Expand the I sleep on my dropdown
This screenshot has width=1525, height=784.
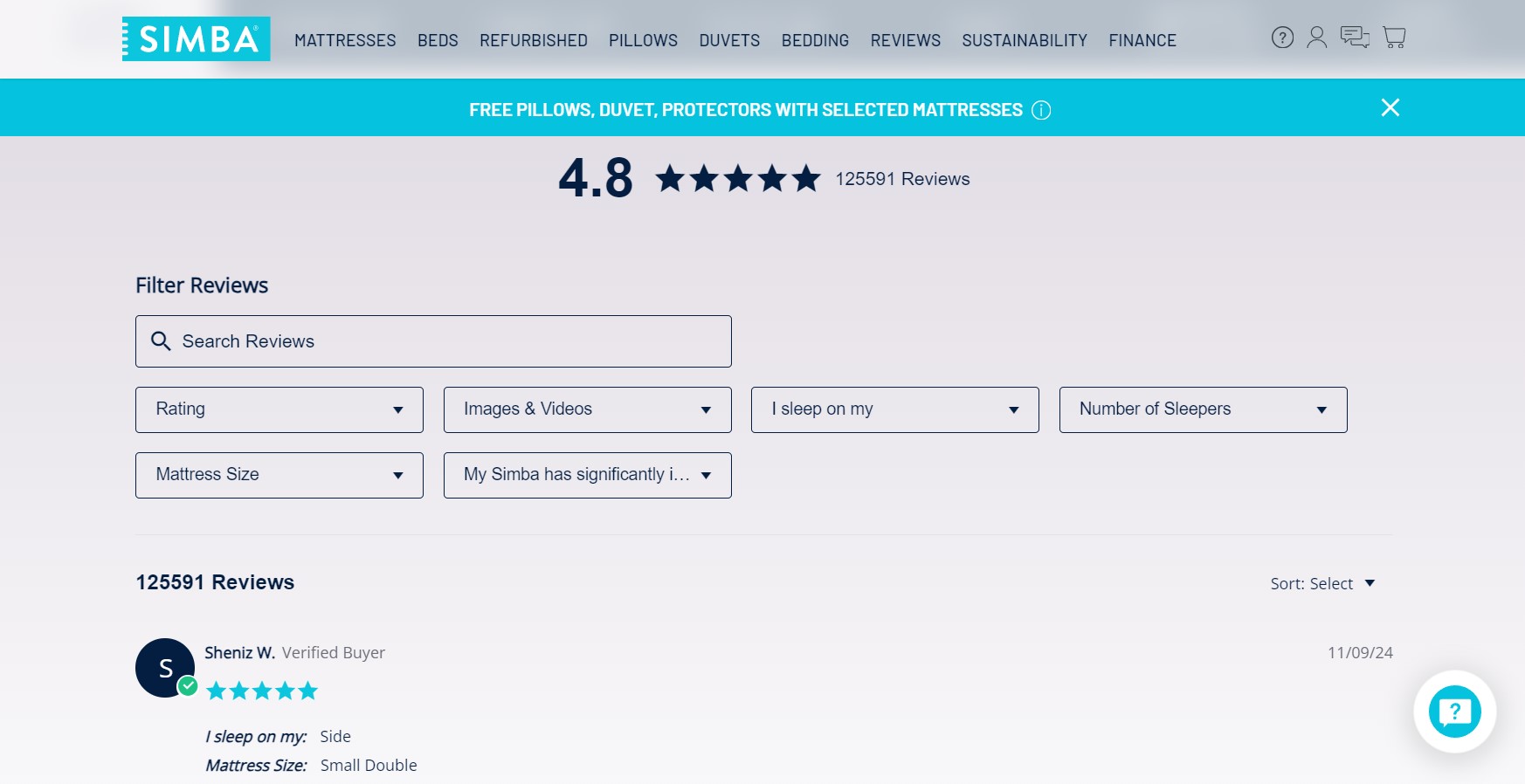pyautogui.click(x=895, y=409)
